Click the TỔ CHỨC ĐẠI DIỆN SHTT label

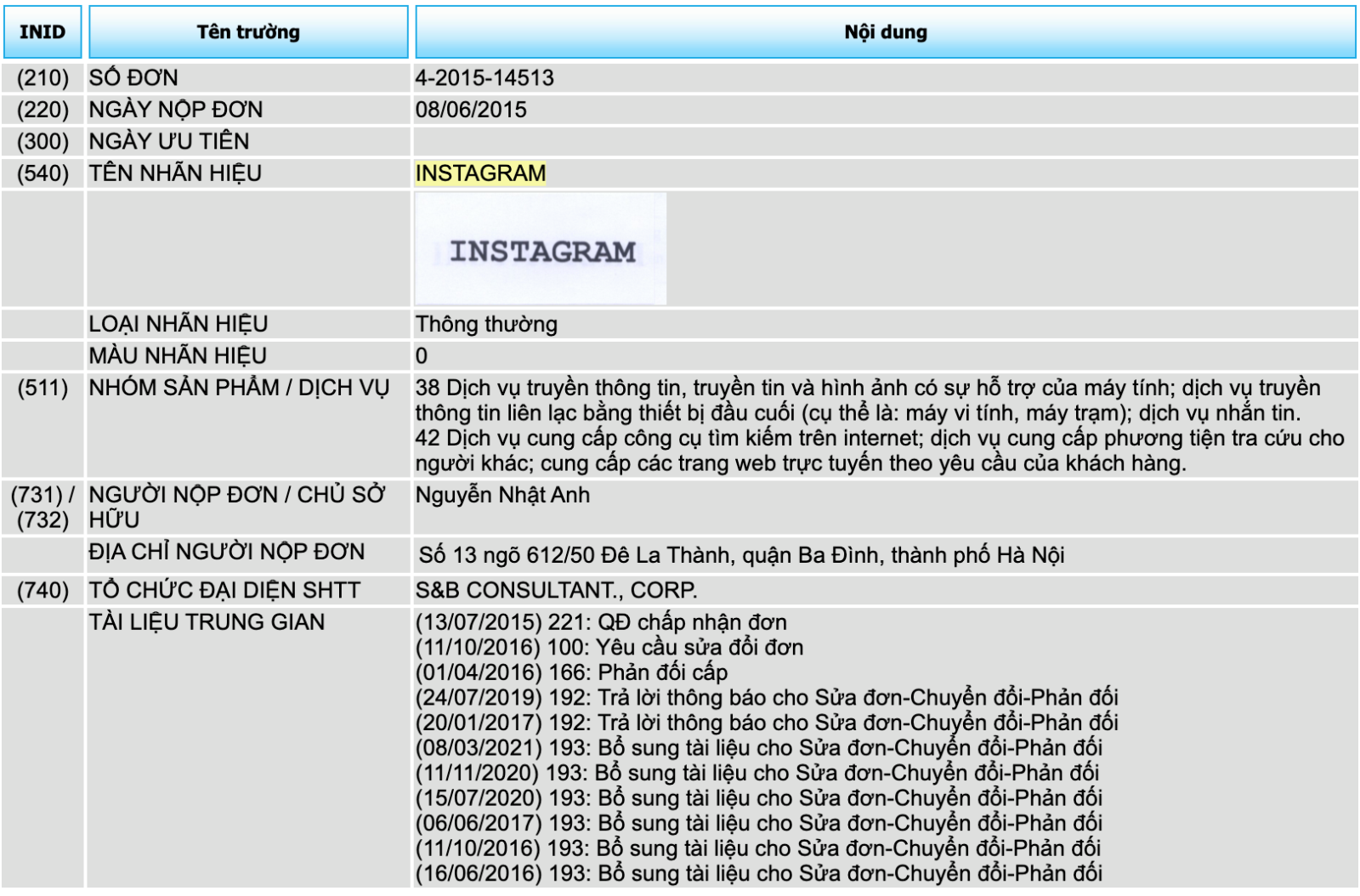tap(224, 590)
